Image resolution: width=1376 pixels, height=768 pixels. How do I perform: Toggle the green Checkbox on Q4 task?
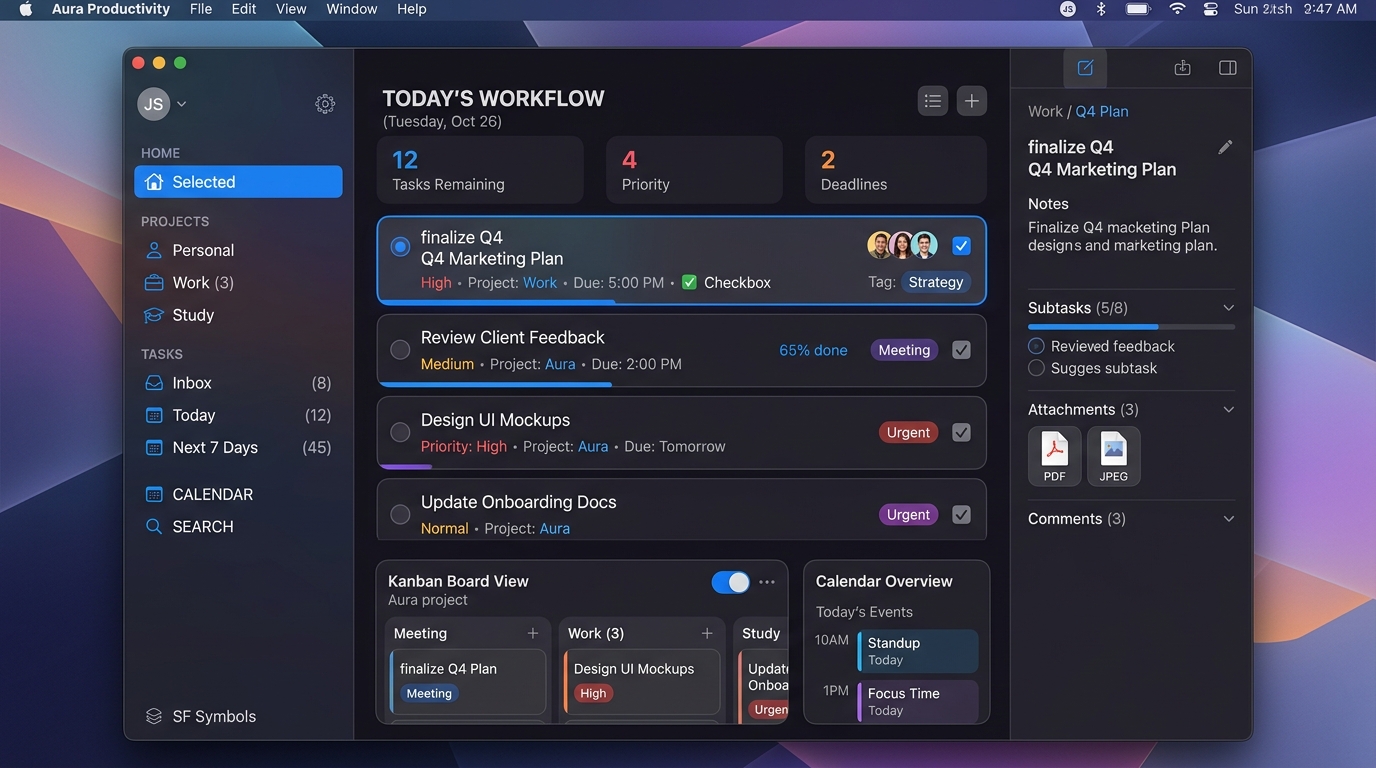(x=689, y=283)
